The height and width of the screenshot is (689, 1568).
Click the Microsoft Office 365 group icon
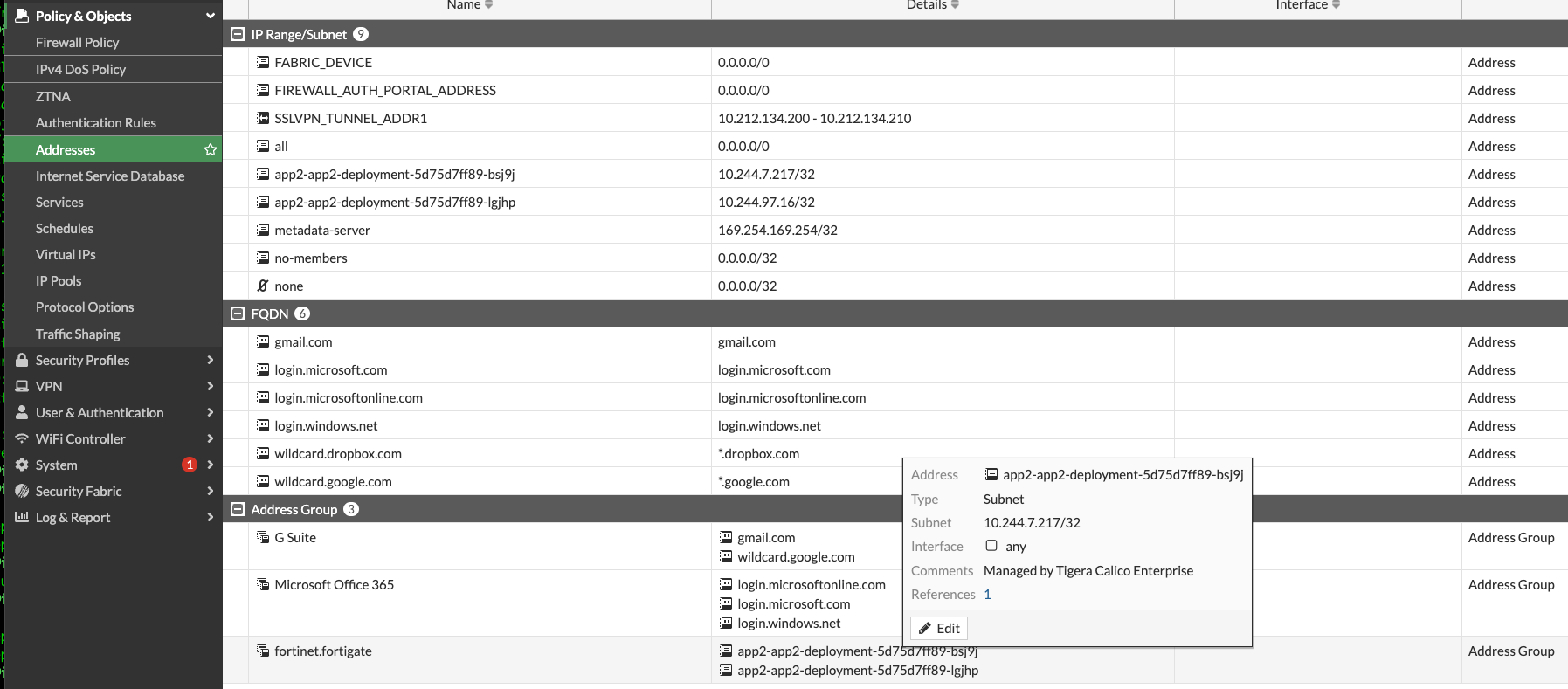(263, 584)
